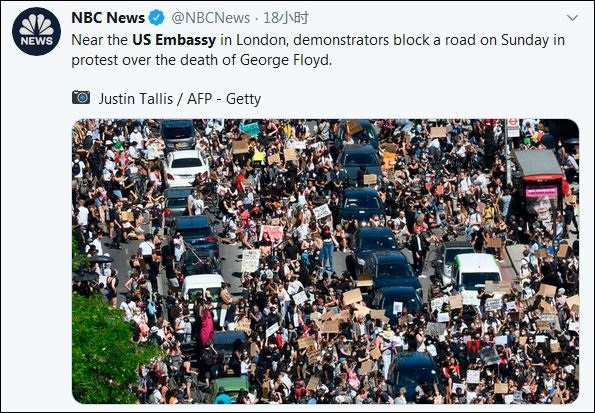Open the tweet via the 18小时 timestamp
This screenshot has height=413, width=595.
pos(286,18)
